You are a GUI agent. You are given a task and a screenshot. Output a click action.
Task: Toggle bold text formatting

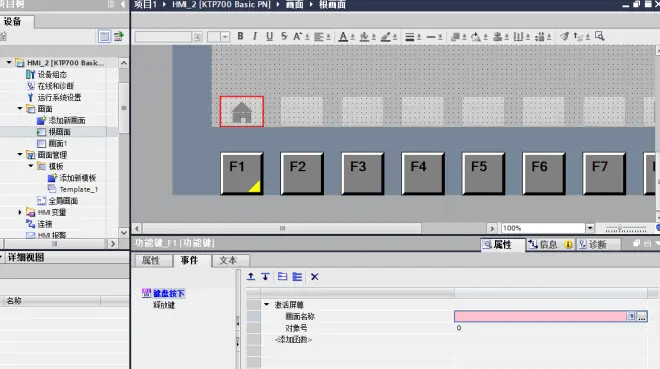(x=240, y=36)
